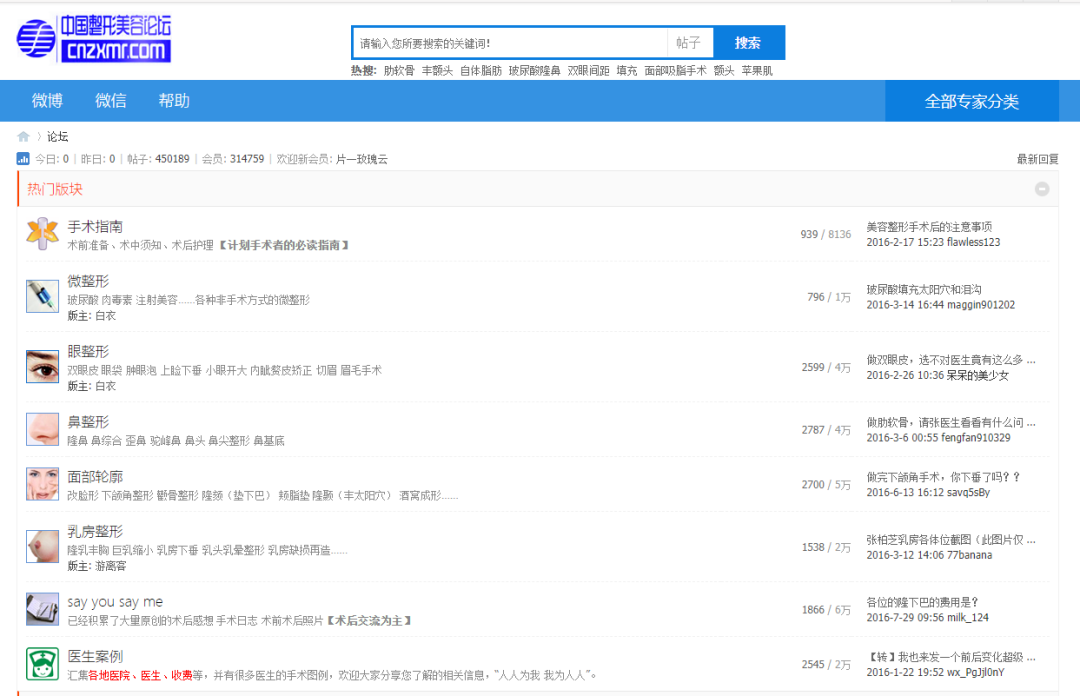Open the 微整形 syringe icon
1080x696 pixels.
[42, 296]
